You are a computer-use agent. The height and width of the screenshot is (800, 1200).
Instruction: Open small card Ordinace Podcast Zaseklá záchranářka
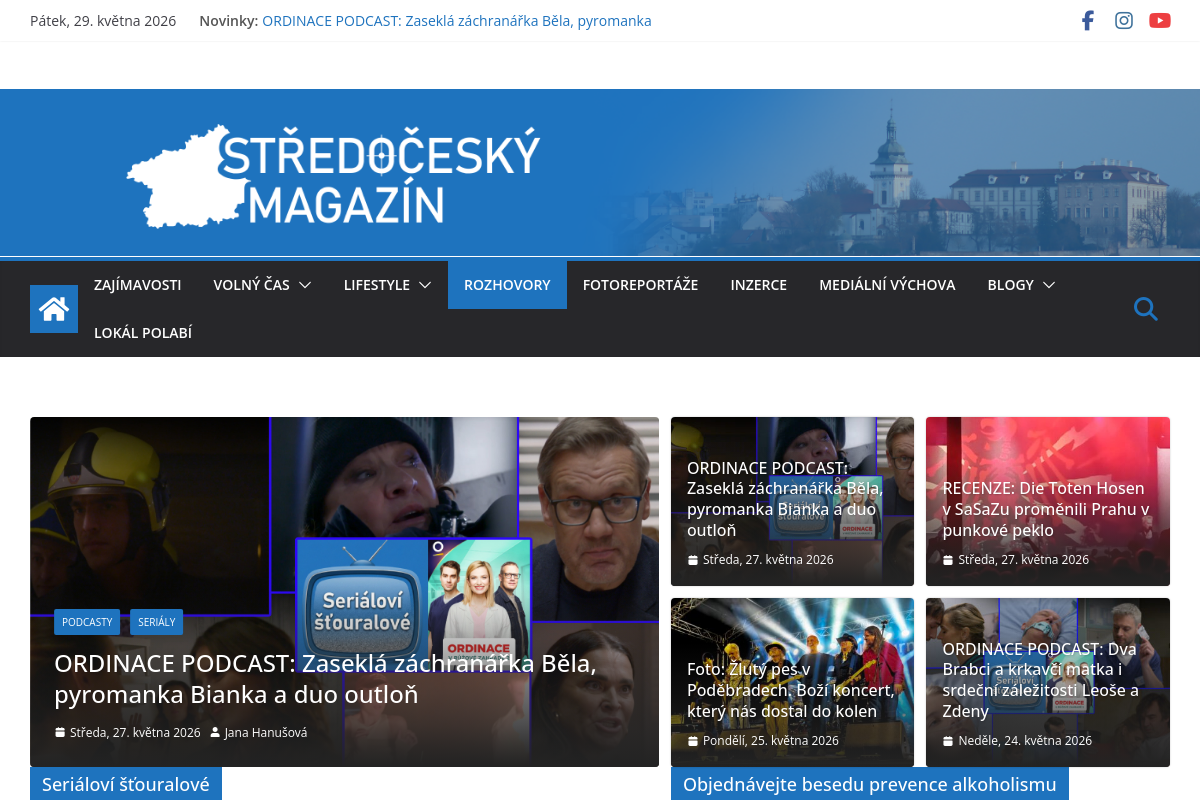click(785, 499)
